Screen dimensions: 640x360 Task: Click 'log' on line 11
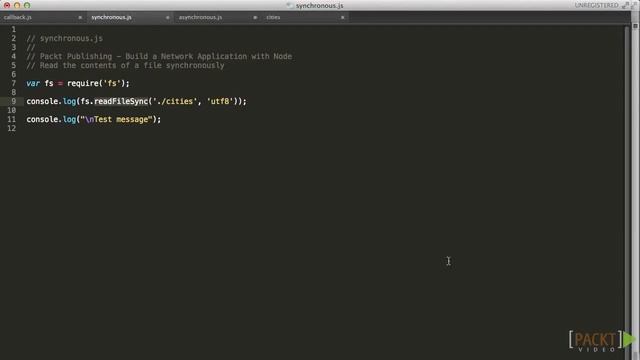pos(69,119)
